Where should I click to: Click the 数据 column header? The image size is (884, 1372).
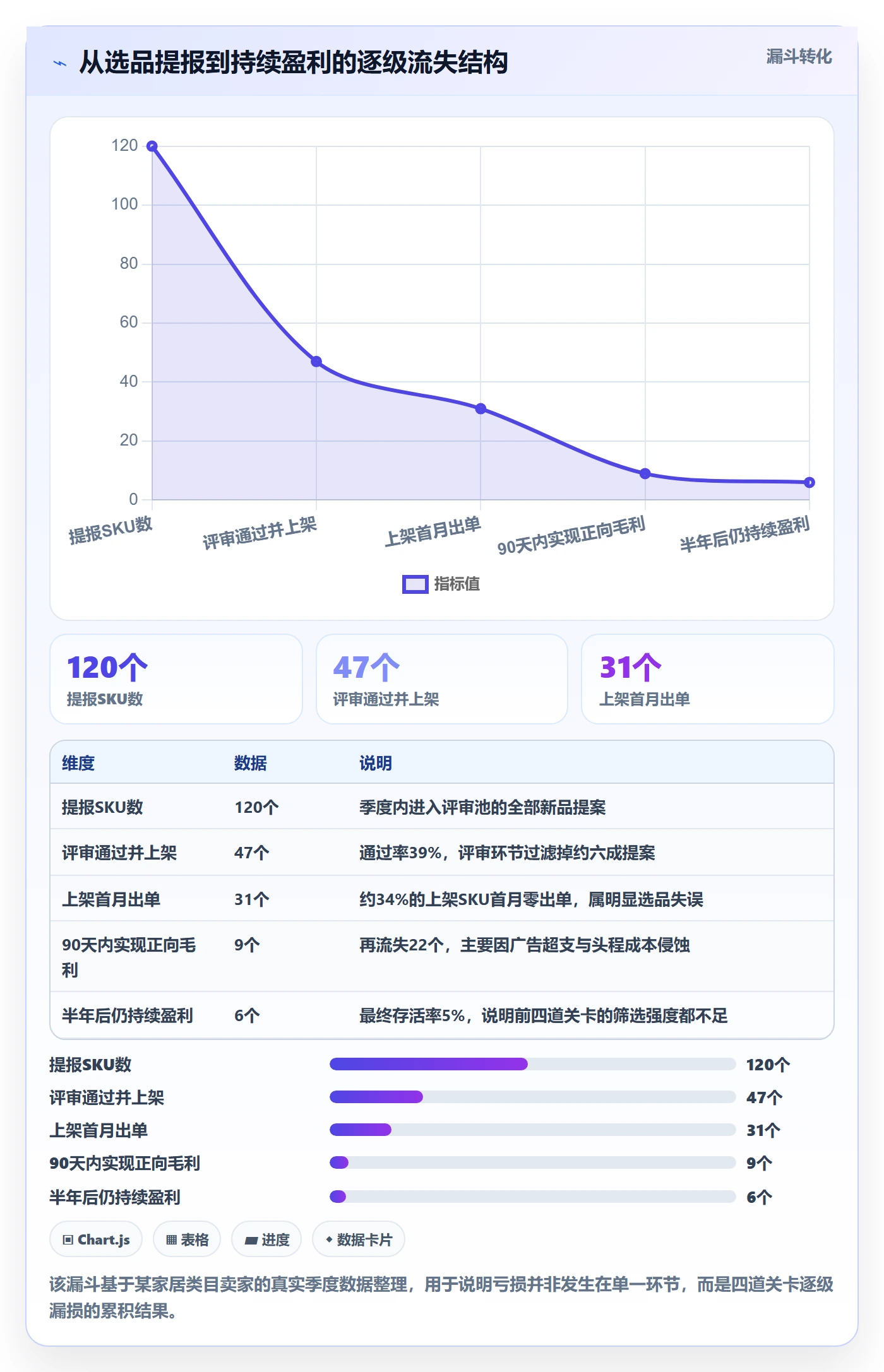251,763
